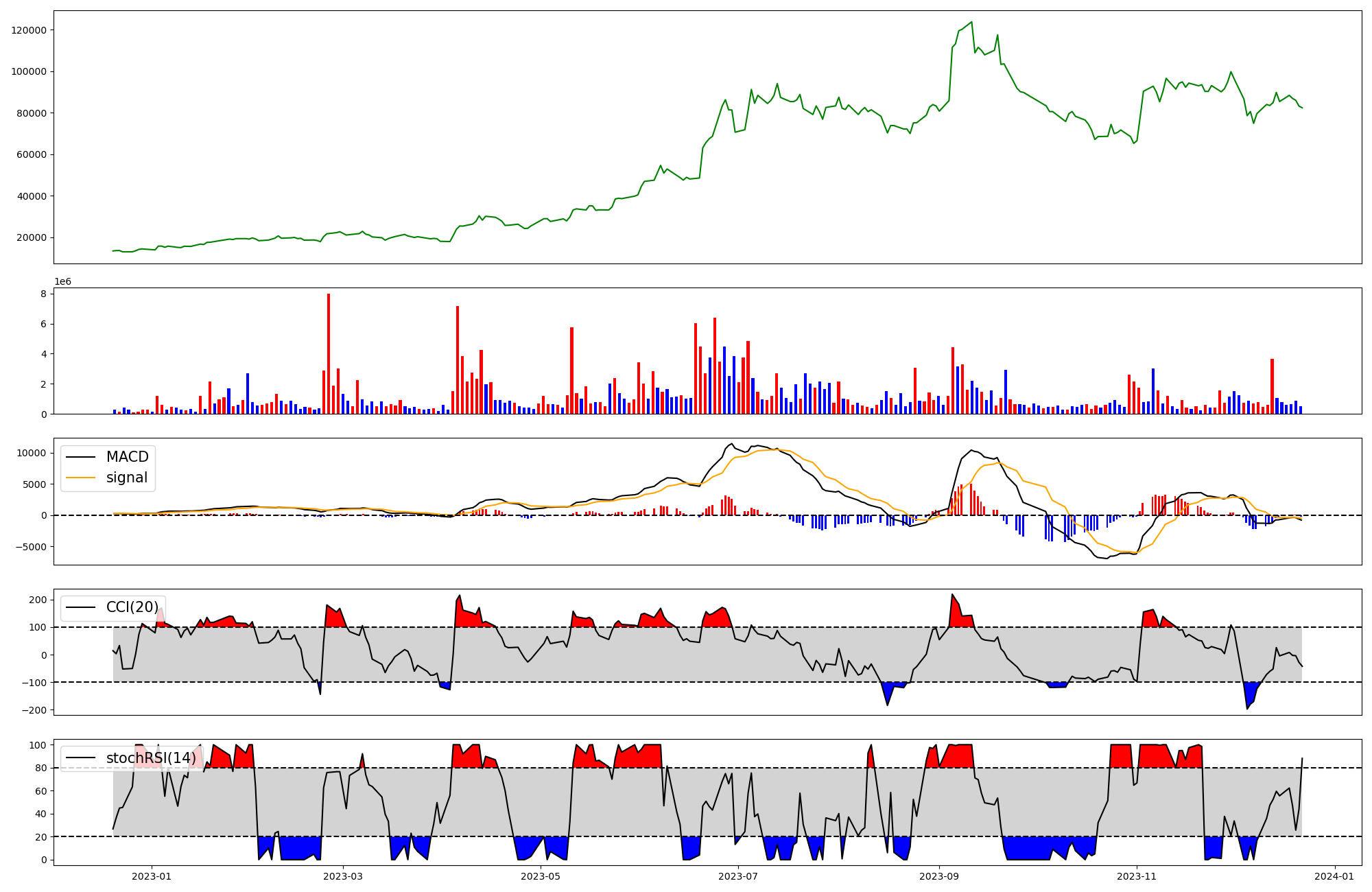Click the 2023-05 date tick label
Viewport: 1372px width, 892px height.
click(541, 876)
